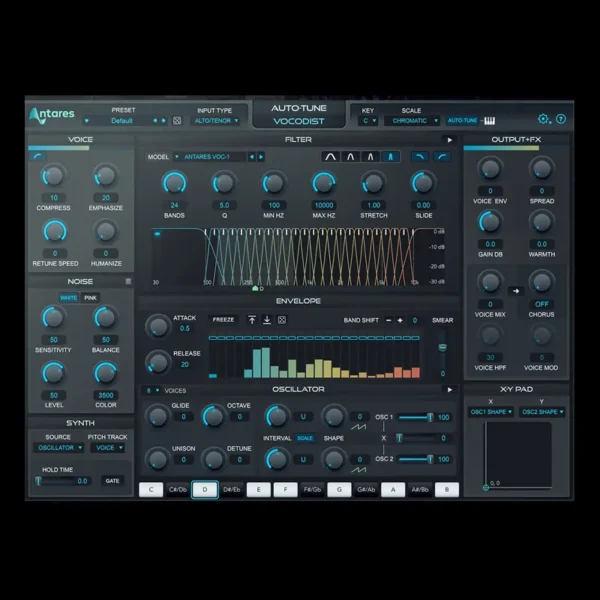Image resolution: width=600 pixels, height=600 pixels.
Task: Go to the next preset arrow
Action: pyautogui.click(x=164, y=121)
